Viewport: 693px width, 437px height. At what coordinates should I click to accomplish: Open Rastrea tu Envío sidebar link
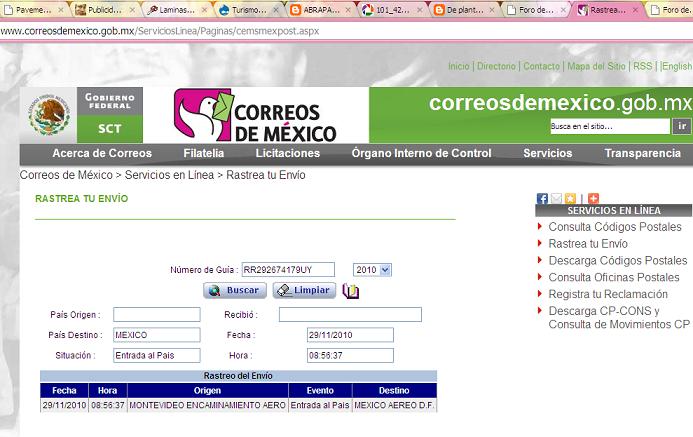(588, 244)
